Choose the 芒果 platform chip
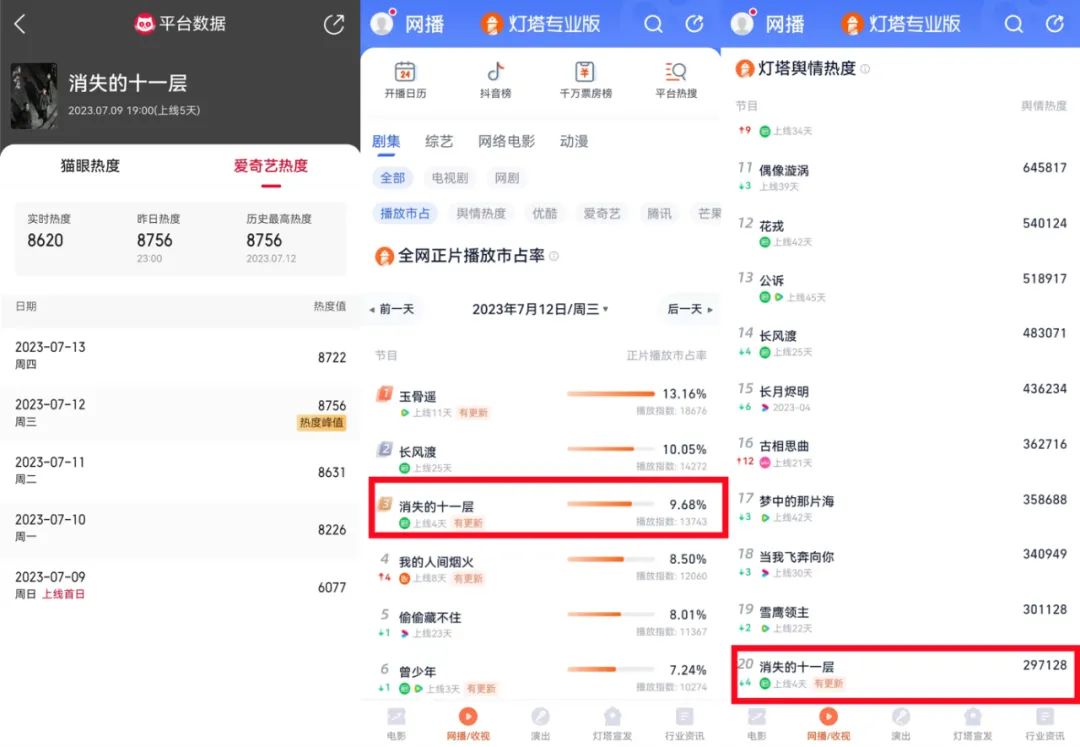This screenshot has width=1080, height=747. pyautogui.click(x=707, y=213)
